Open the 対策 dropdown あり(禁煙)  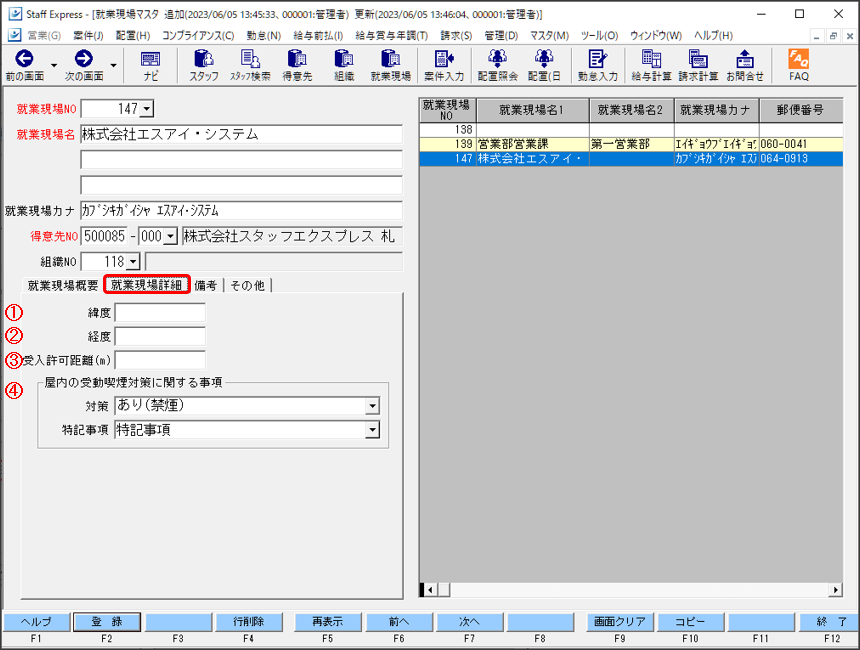[372, 406]
